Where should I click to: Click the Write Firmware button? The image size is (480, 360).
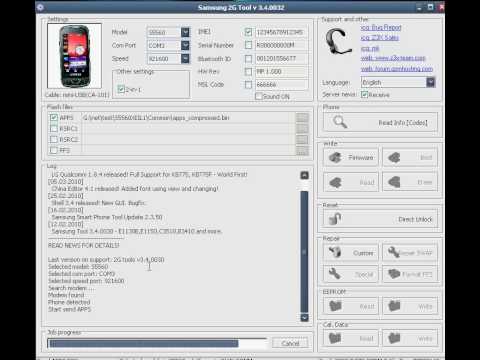click(x=351, y=157)
